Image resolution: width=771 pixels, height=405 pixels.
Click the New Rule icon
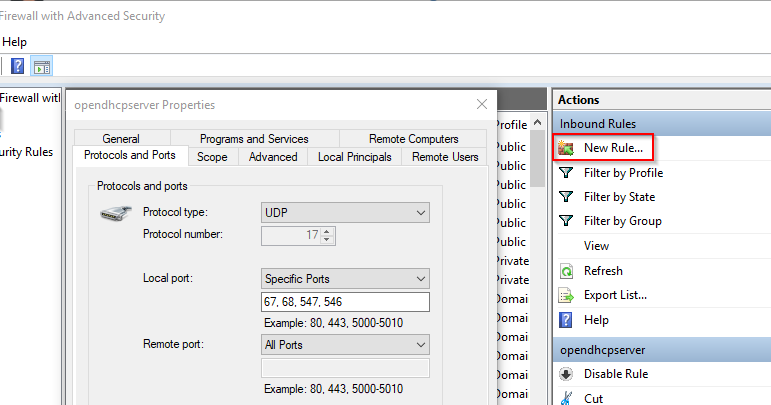(x=566, y=148)
